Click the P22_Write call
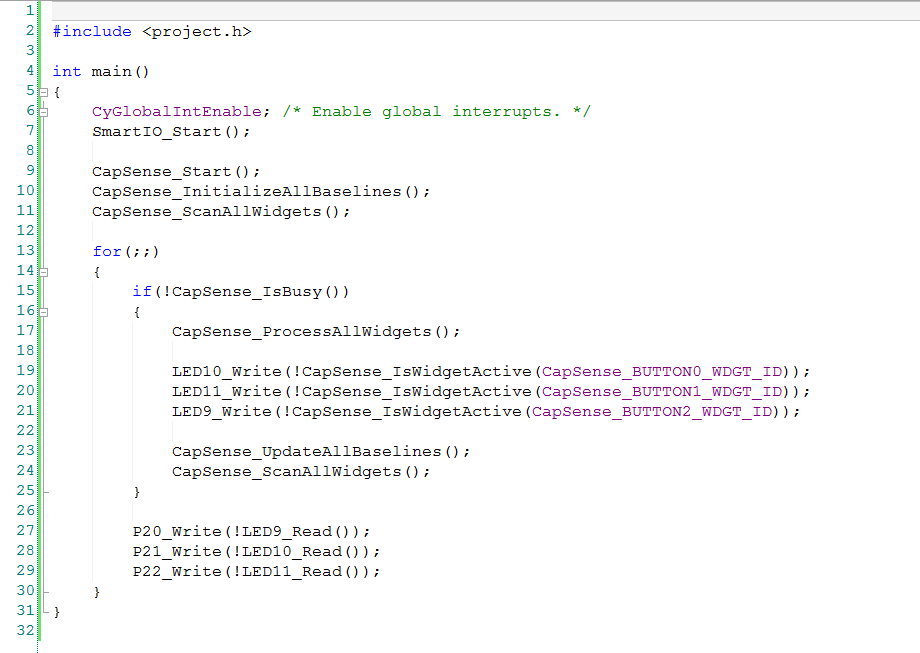 [x=177, y=570]
